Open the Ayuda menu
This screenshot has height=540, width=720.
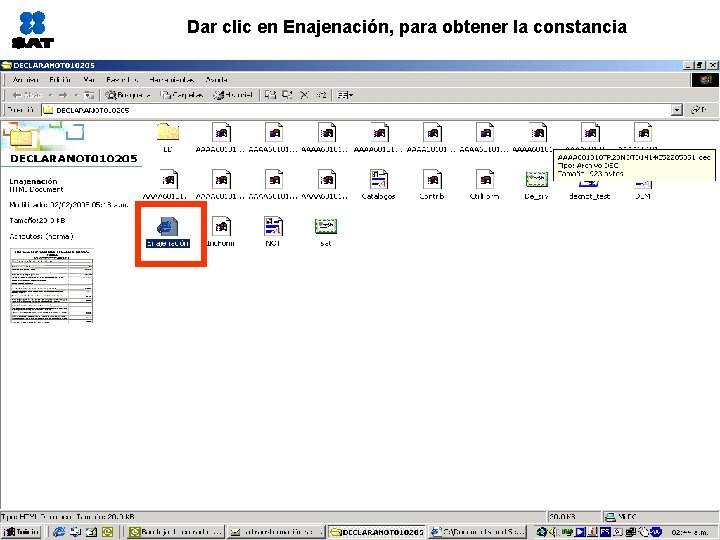click(216, 79)
